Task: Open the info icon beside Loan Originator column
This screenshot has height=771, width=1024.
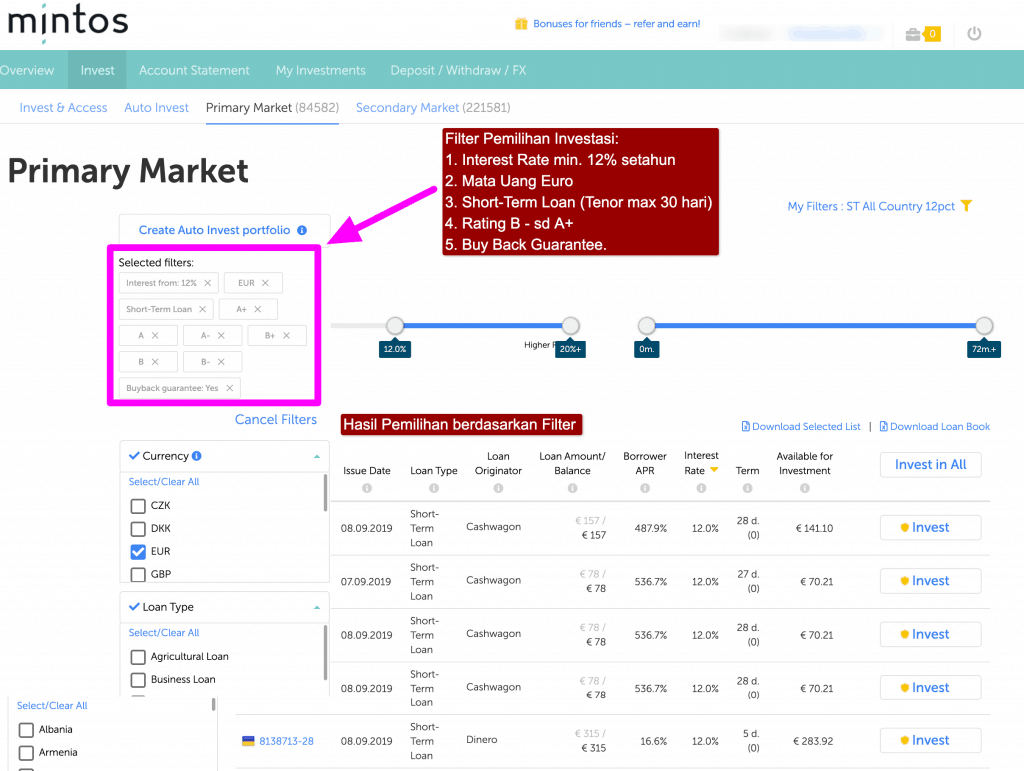Action: tap(498, 488)
